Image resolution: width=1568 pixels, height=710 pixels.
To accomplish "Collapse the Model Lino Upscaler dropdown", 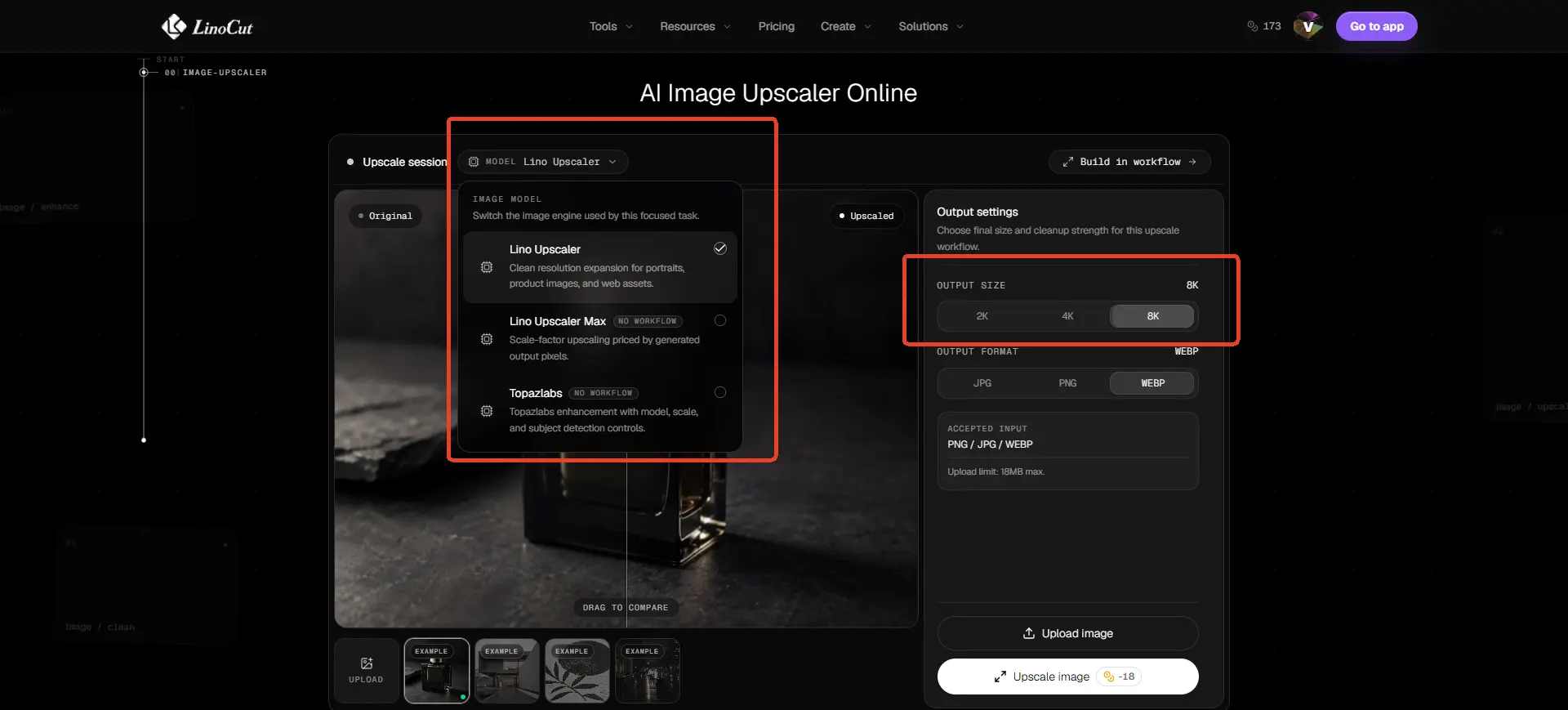I will [543, 162].
